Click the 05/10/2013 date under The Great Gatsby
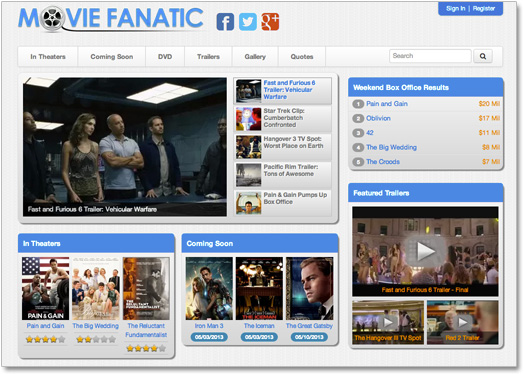 (x=309, y=337)
